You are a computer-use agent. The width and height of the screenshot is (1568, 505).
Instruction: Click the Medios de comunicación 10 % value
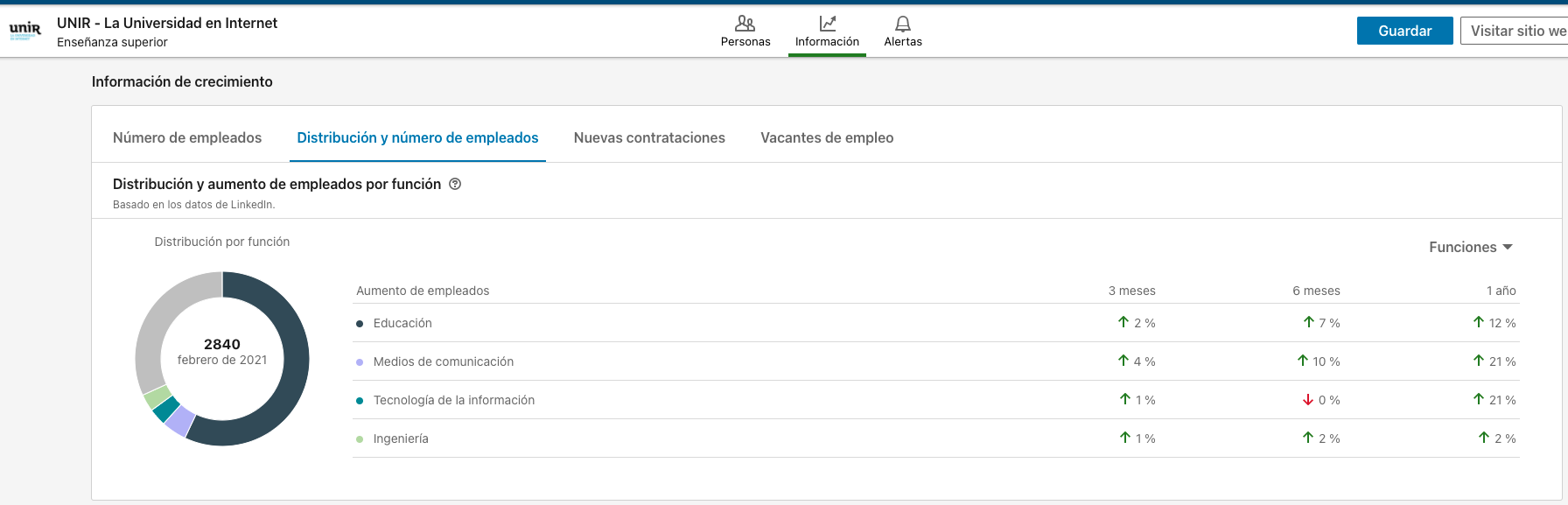pyautogui.click(x=1326, y=361)
